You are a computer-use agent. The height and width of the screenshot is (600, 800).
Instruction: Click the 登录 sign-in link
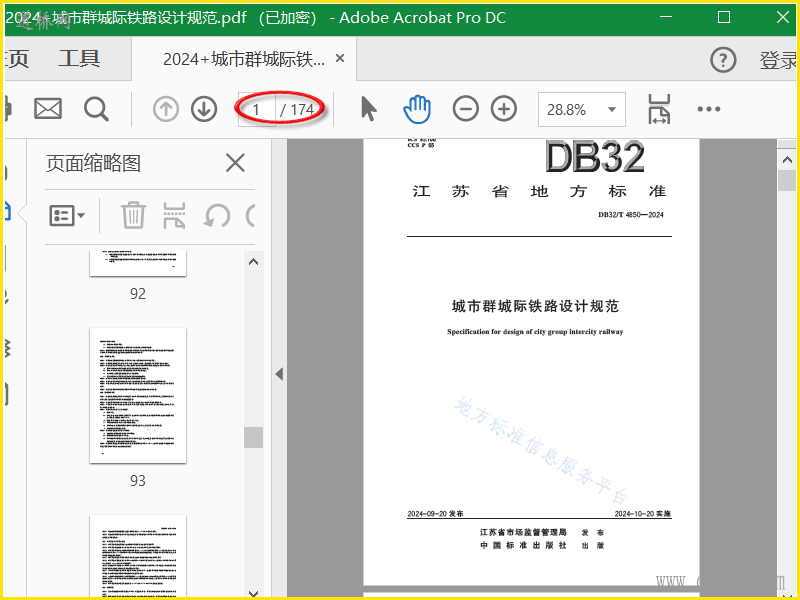pos(778,60)
